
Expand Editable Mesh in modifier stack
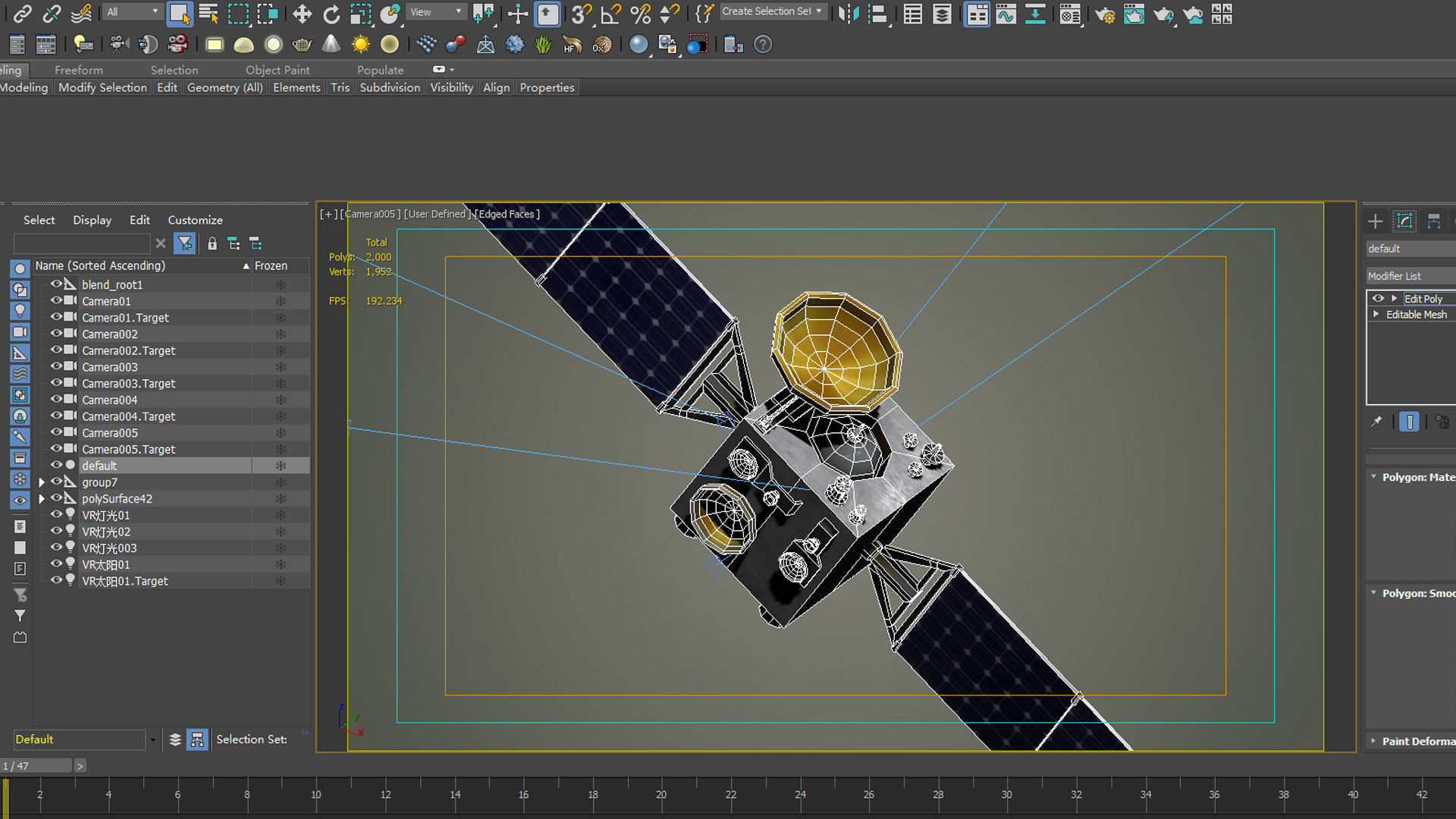(1376, 315)
